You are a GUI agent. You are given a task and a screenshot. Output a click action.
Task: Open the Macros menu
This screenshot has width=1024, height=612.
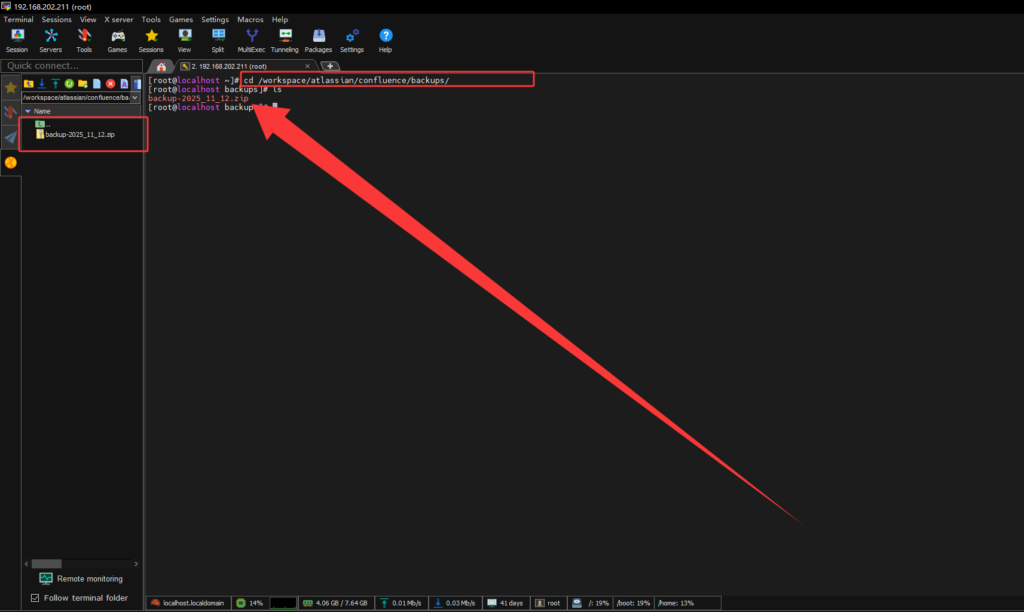(250, 19)
